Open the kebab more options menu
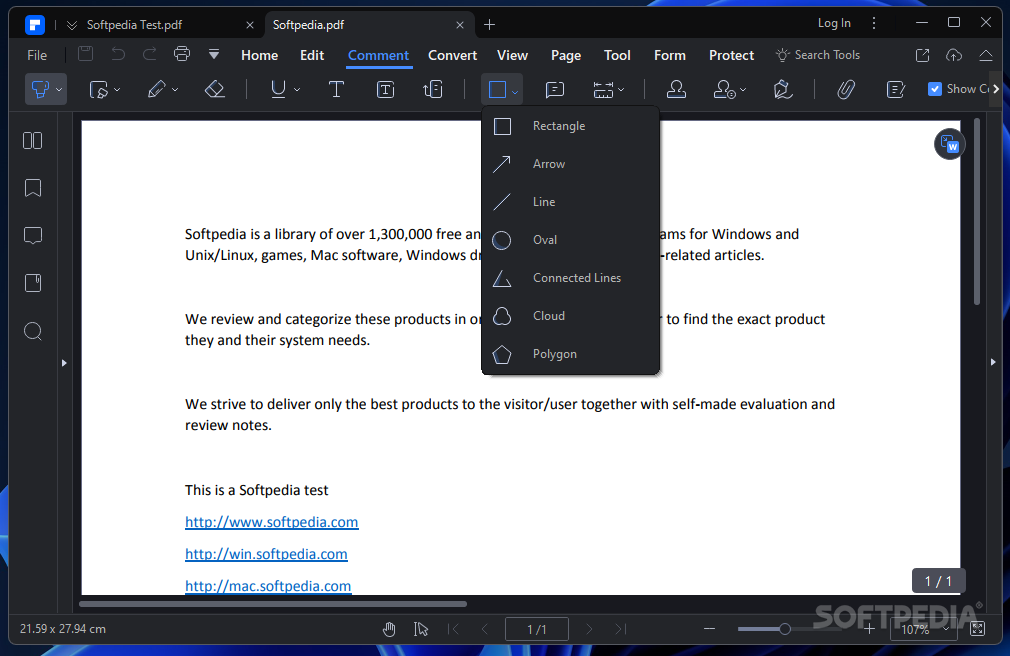 [x=873, y=23]
